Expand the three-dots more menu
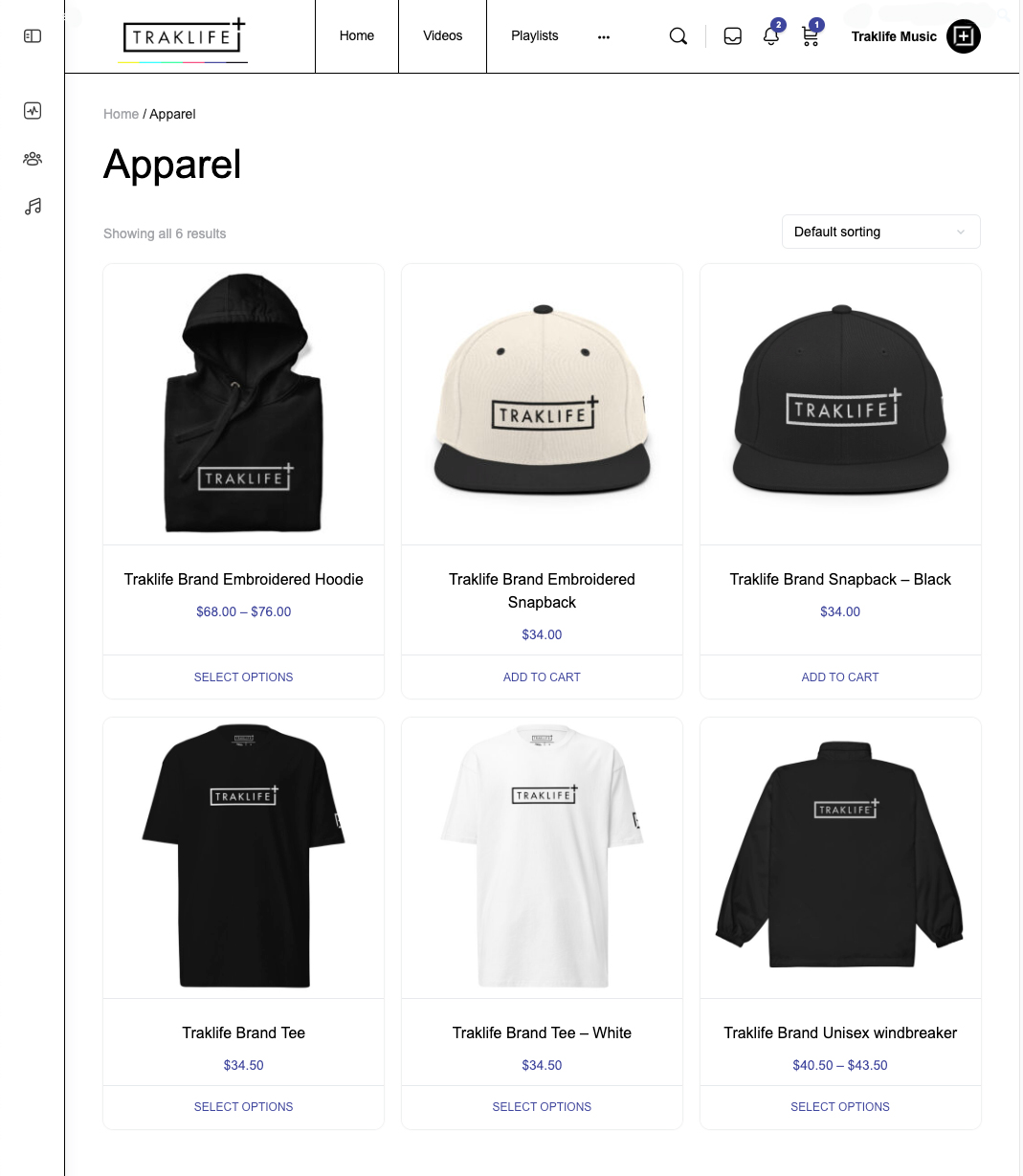The width and height of the screenshot is (1023, 1176). 604,36
